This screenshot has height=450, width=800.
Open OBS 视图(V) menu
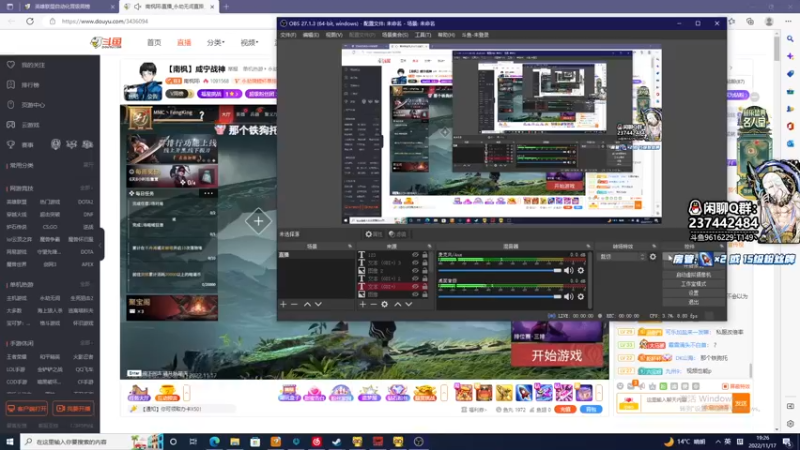(334, 35)
